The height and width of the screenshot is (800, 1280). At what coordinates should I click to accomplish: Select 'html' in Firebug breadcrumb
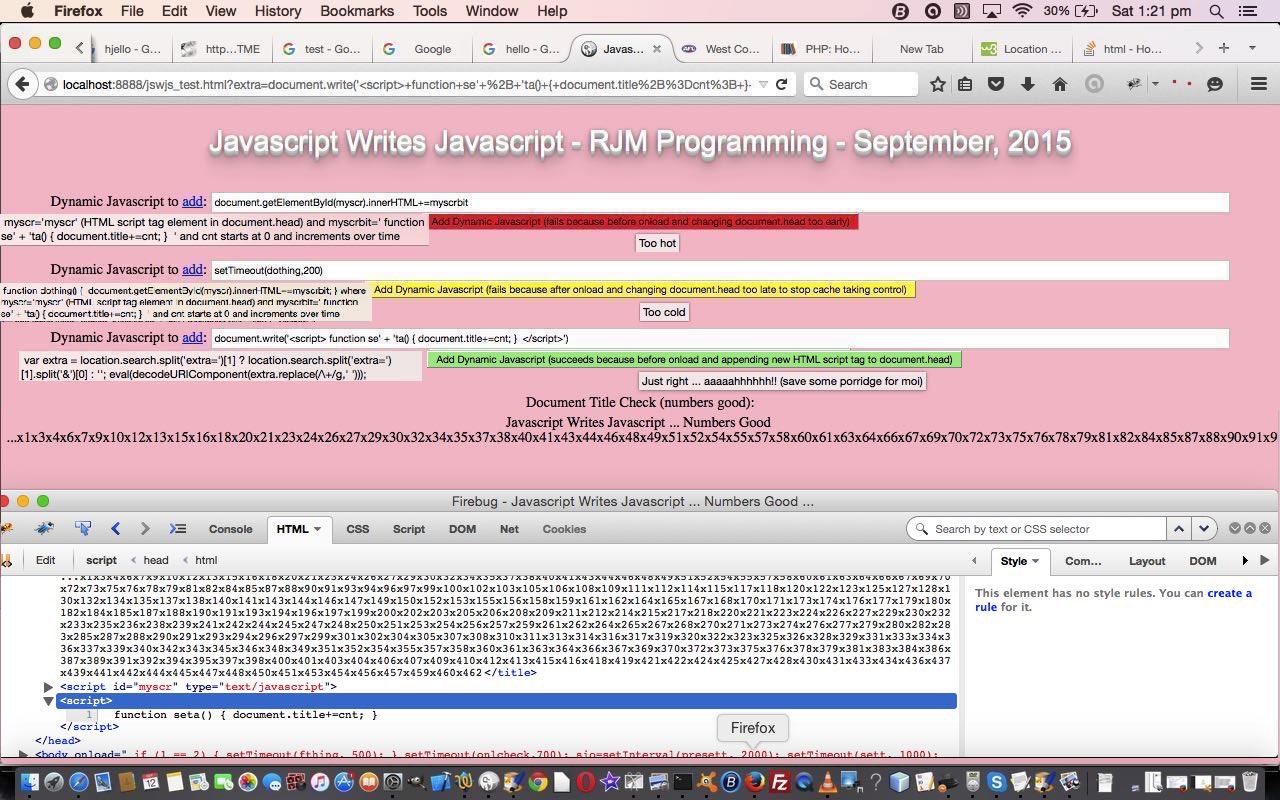coord(206,560)
